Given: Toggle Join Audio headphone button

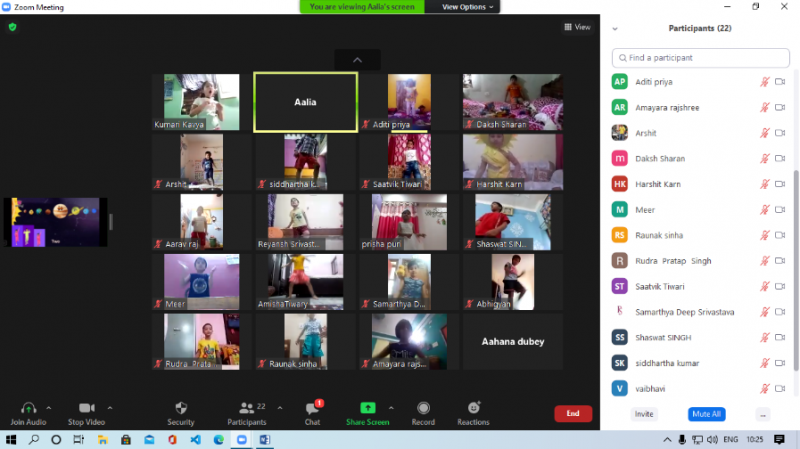Looking at the screenshot, I should [x=29, y=408].
